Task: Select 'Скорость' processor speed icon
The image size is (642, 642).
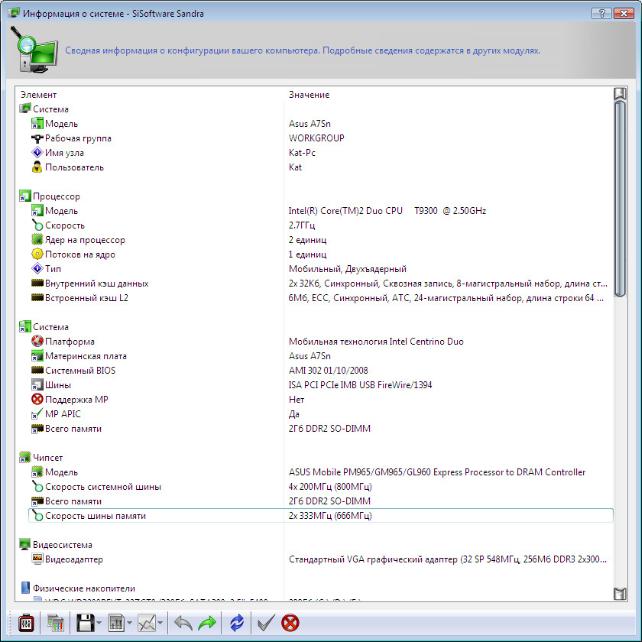Action: 37,225
